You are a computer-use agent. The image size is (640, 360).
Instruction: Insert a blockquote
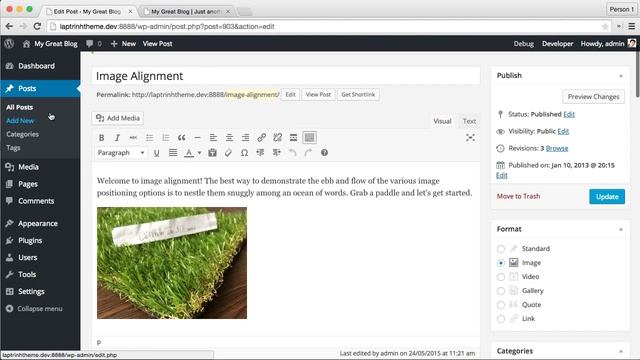click(x=182, y=138)
